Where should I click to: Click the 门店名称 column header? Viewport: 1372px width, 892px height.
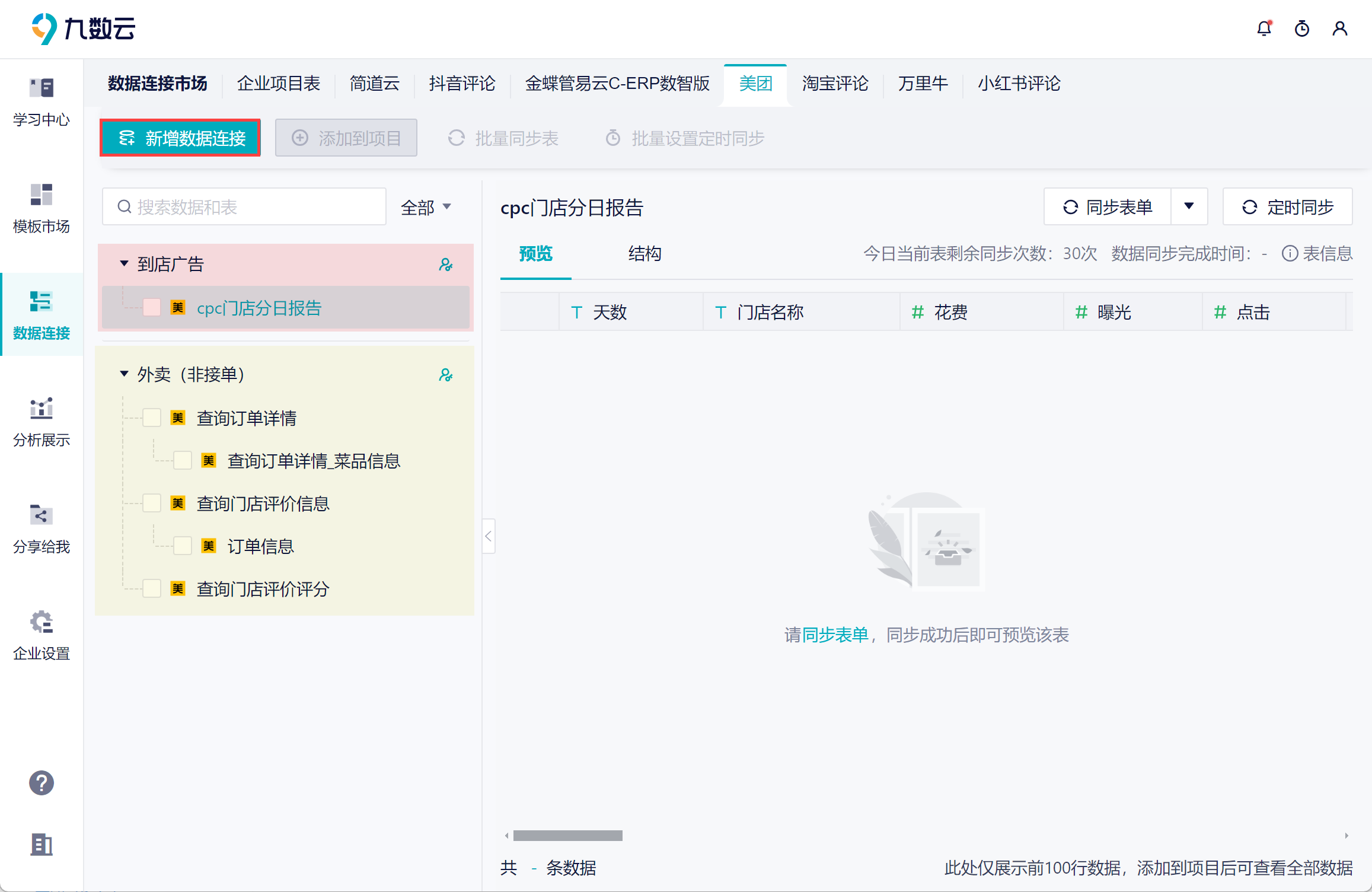pos(802,312)
